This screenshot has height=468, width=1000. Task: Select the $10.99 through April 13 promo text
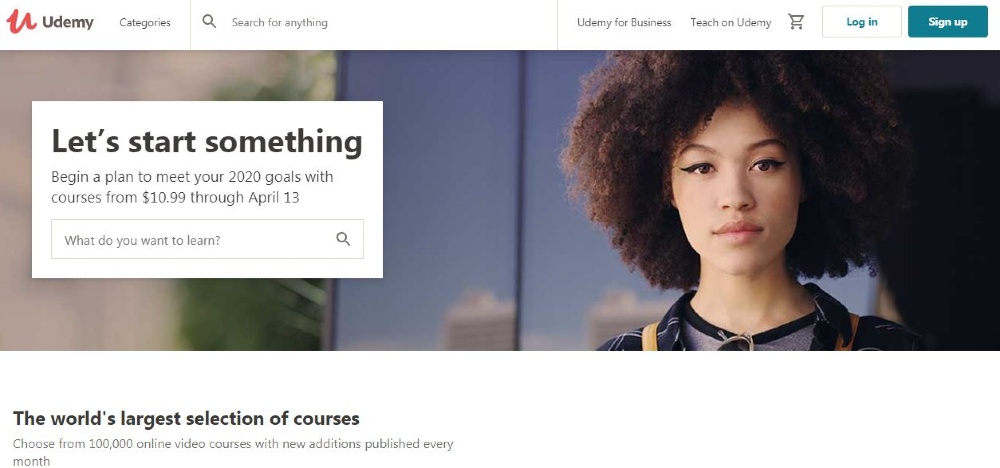(x=221, y=198)
